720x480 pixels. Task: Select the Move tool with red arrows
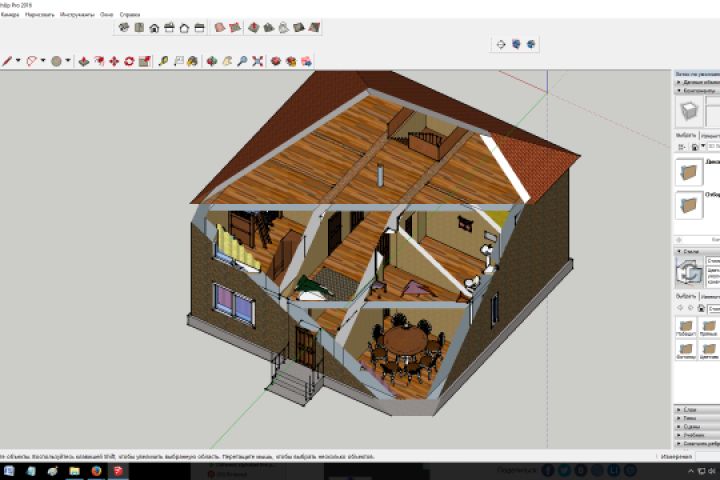(114, 61)
